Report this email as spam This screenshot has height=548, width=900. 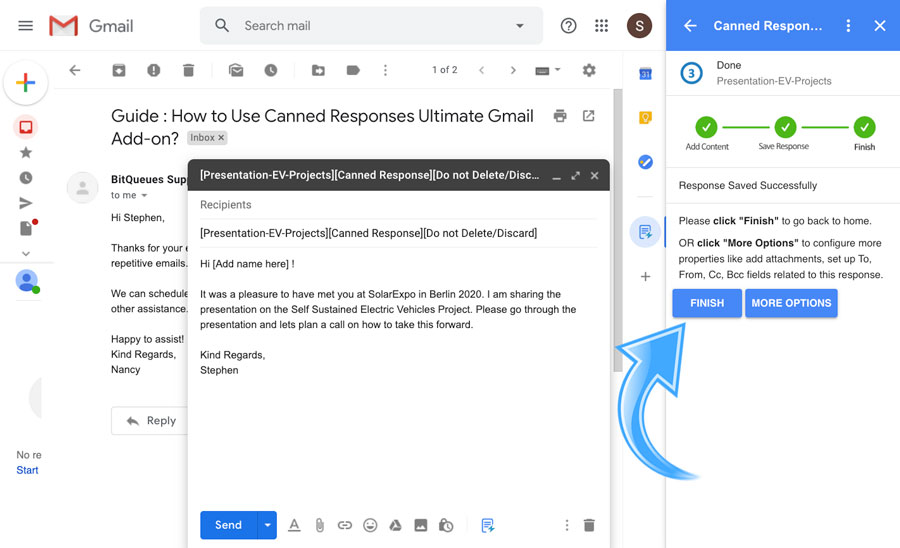click(153, 70)
